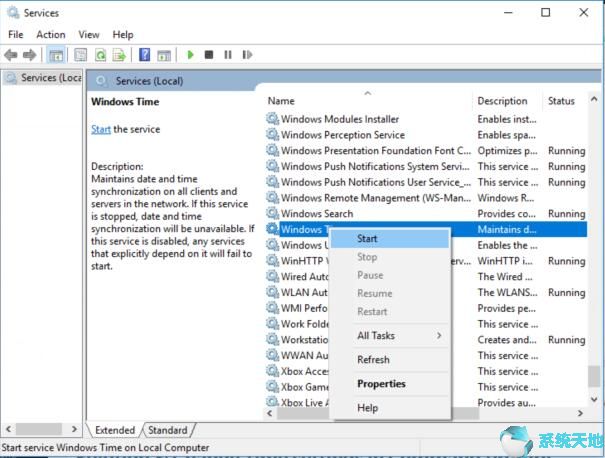The height and width of the screenshot is (458, 605).
Task: Click the Services app title bar icon
Action: click(x=13, y=13)
